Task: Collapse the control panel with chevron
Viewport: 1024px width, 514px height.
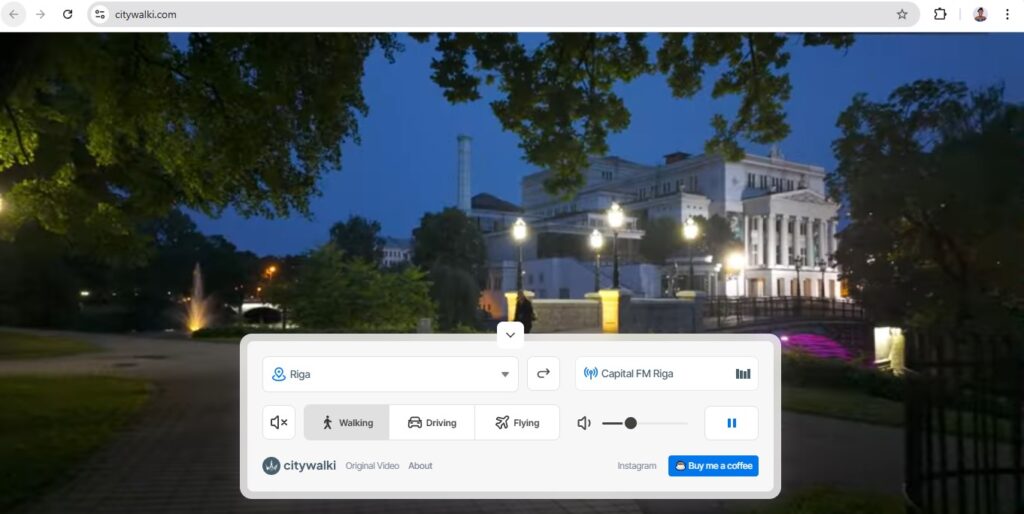Action: (510, 334)
